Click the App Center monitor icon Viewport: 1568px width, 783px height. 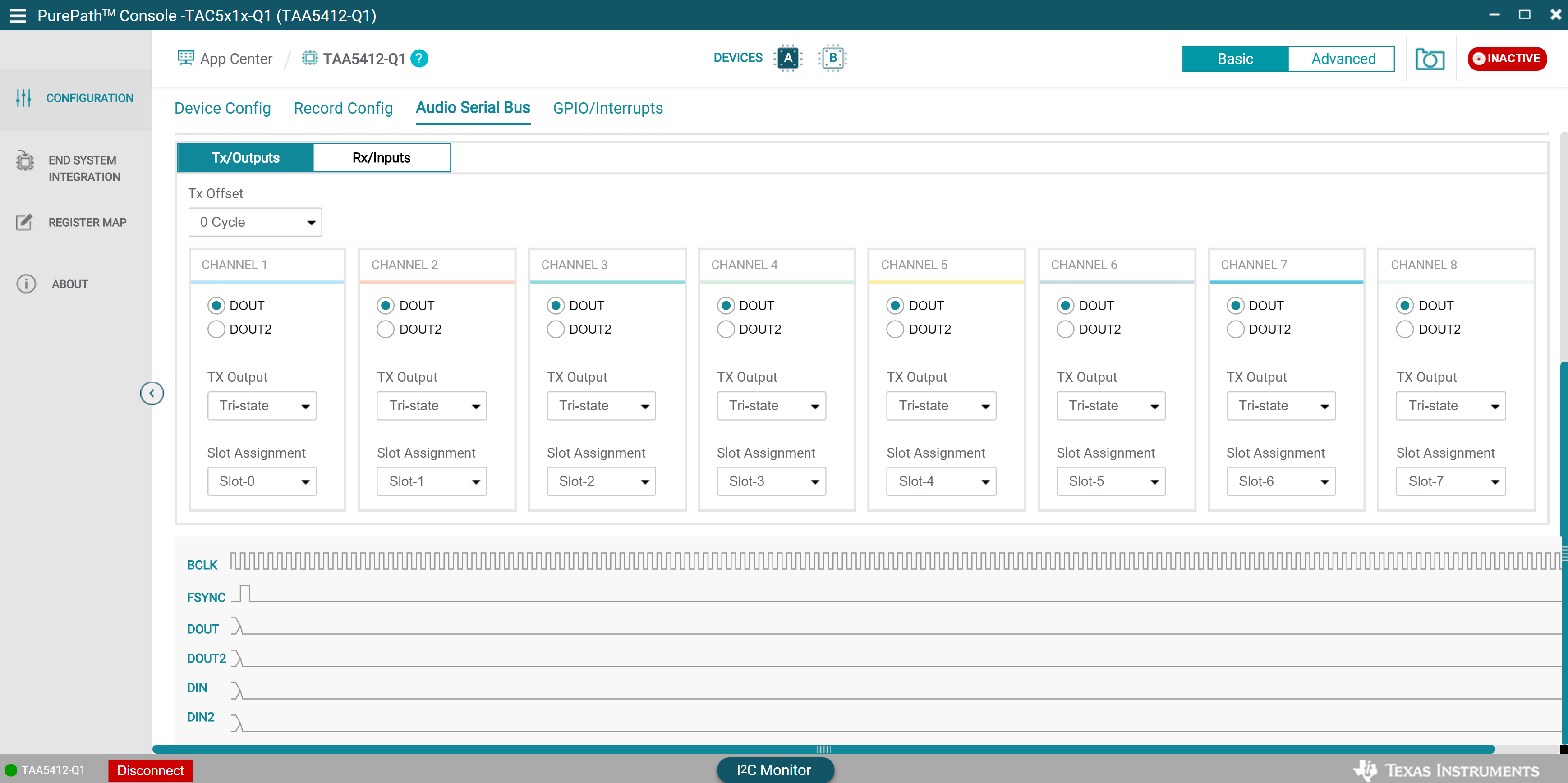click(x=186, y=59)
